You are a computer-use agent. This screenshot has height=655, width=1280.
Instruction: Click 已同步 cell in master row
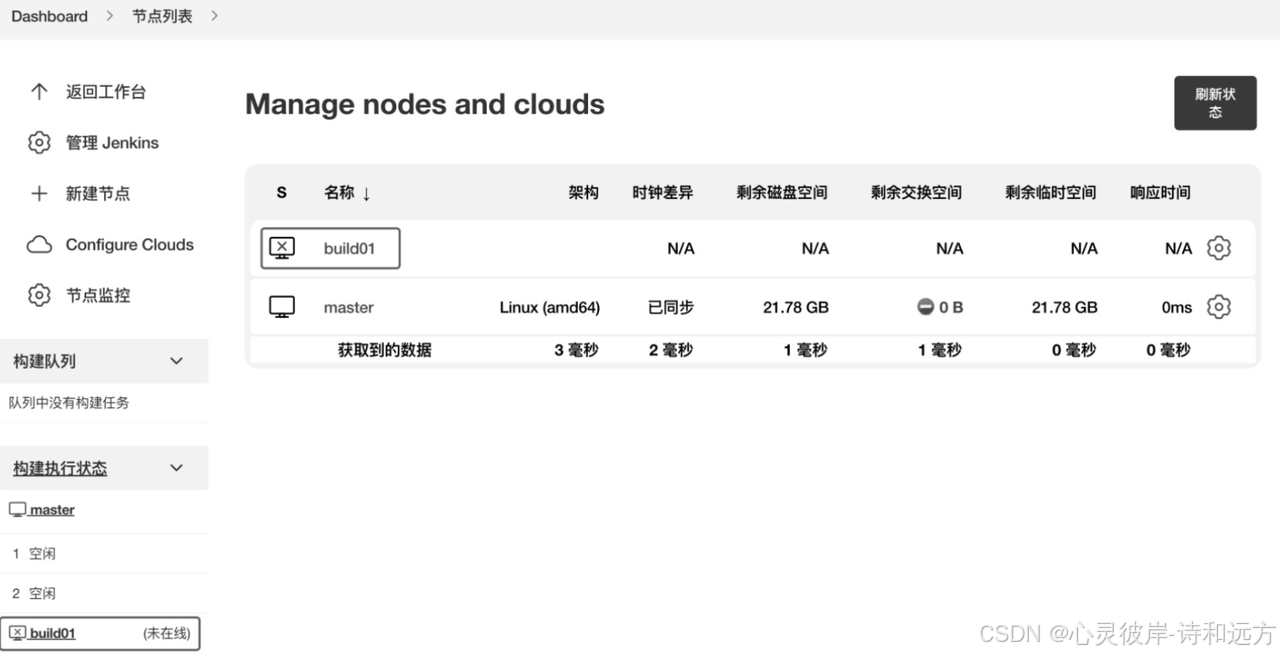coord(671,307)
